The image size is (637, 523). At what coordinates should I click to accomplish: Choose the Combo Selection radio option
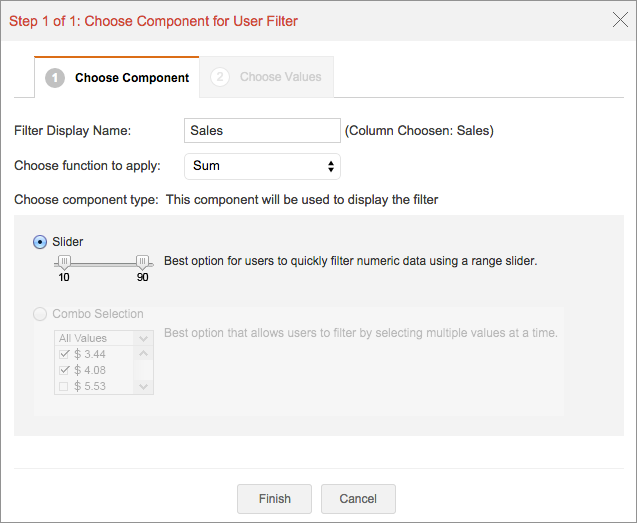pyautogui.click(x=40, y=314)
